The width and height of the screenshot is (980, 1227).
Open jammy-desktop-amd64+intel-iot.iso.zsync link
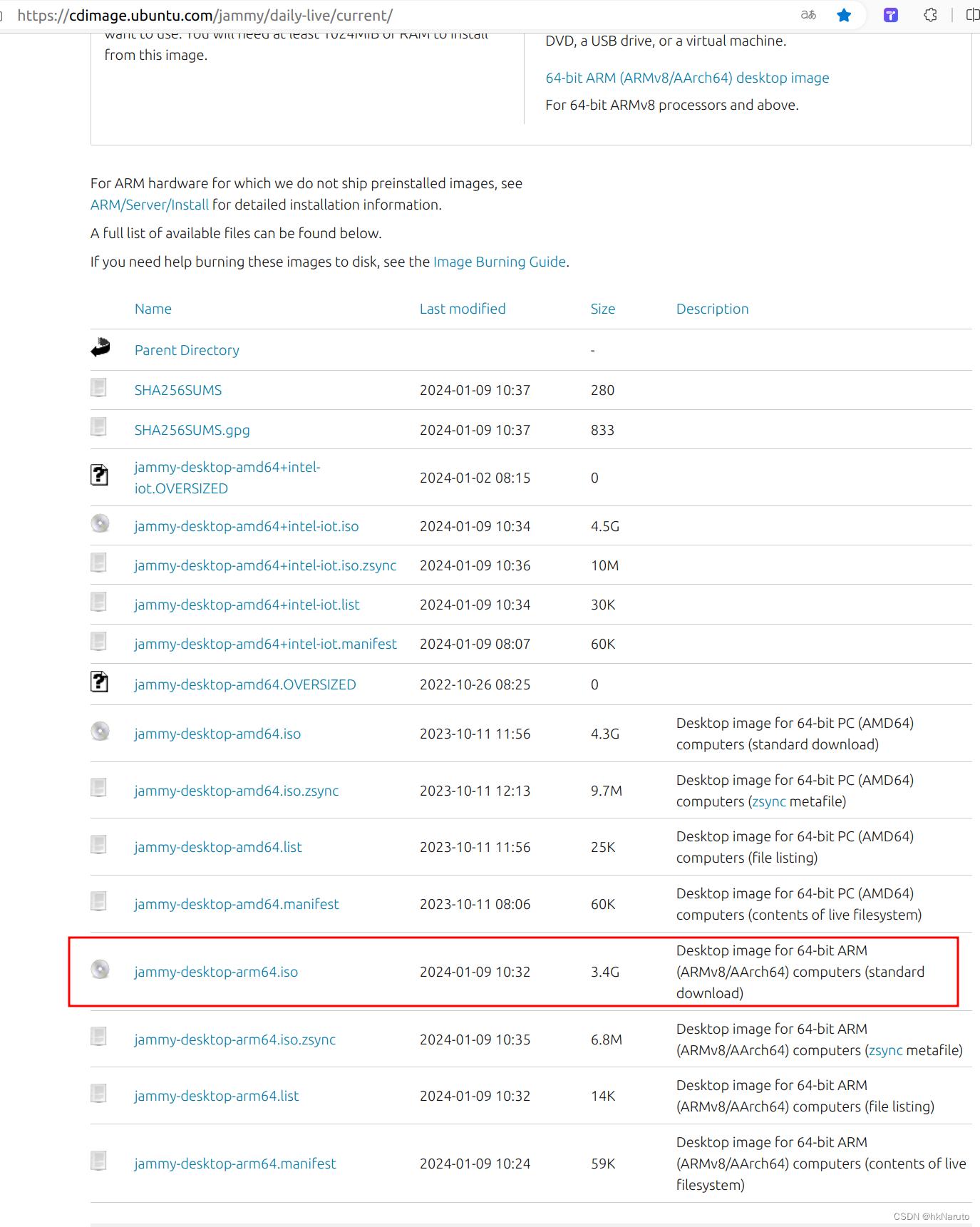(x=266, y=565)
